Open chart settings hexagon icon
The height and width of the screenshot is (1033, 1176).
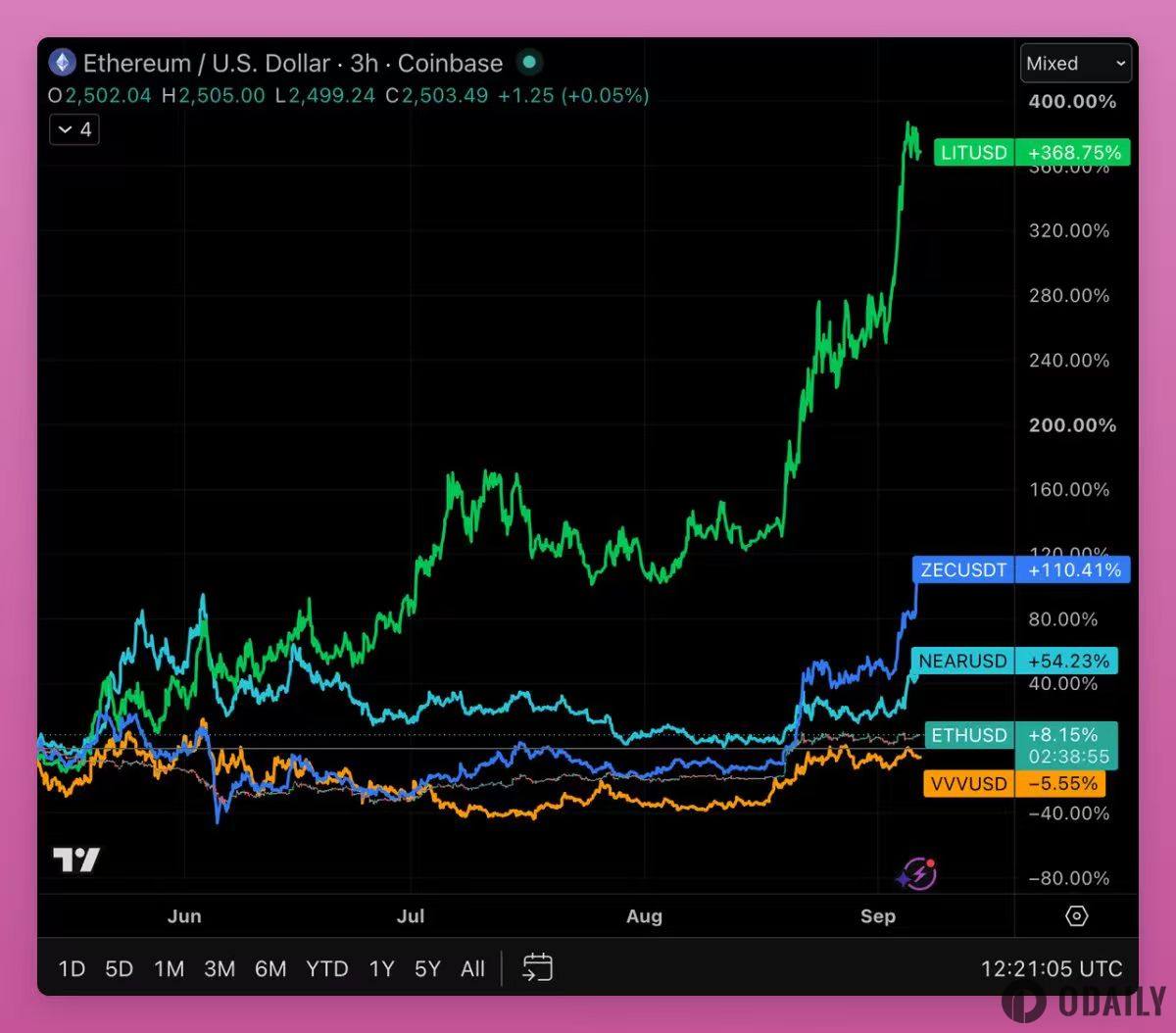pyautogui.click(x=1076, y=916)
